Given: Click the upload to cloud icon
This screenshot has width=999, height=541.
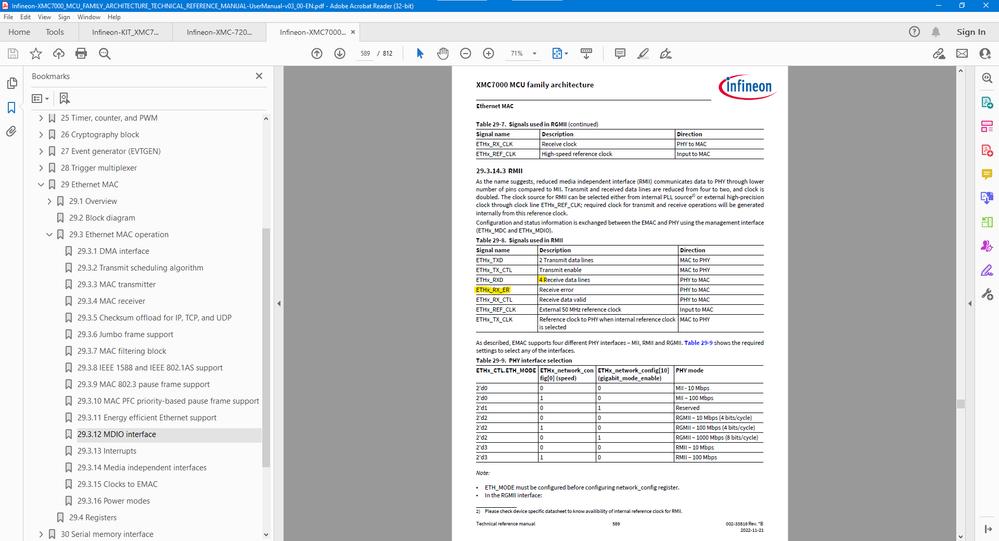Looking at the screenshot, I should pyautogui.click(x=59, y=54).
